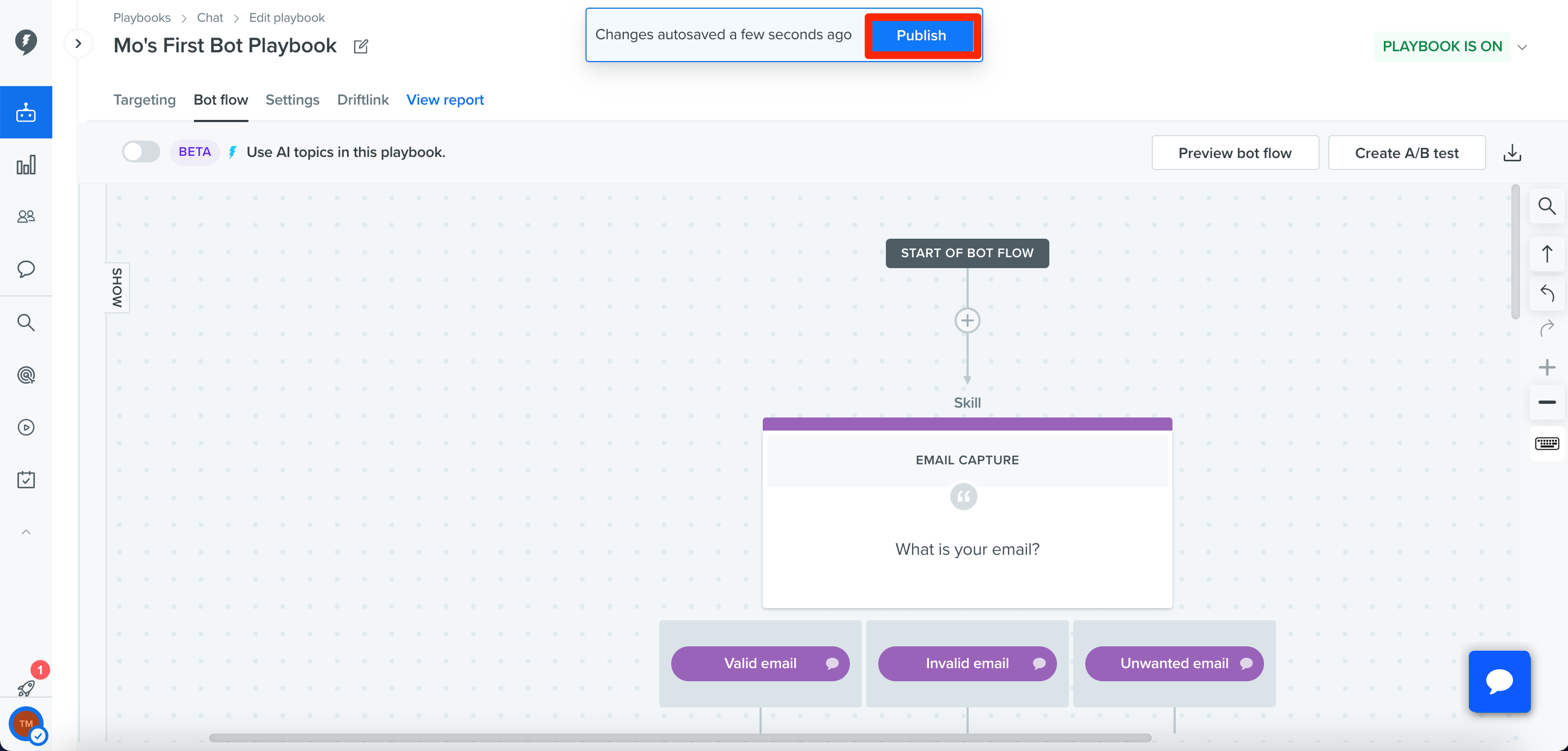1568x751 pixels.
Task: Open the Conversations chat bubble sidebar icon
Action: point(26,269)
